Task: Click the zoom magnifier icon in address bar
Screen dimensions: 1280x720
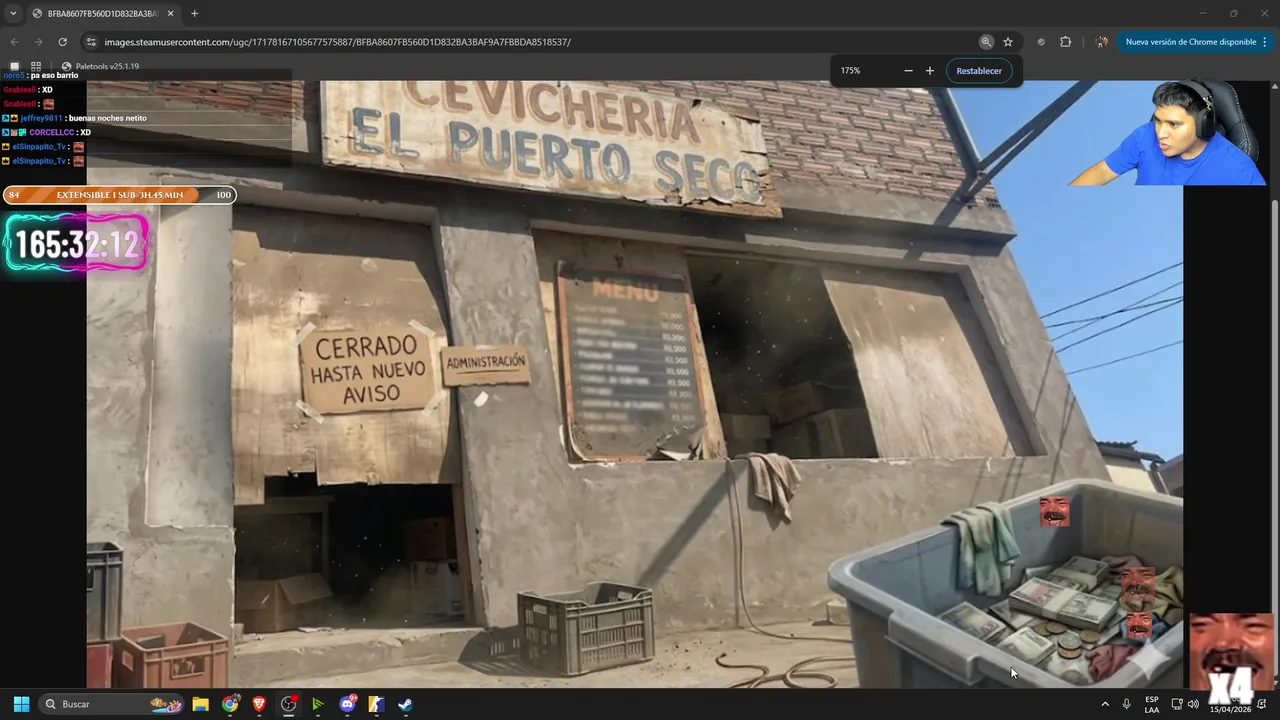Action: click(x=986, y=42)
